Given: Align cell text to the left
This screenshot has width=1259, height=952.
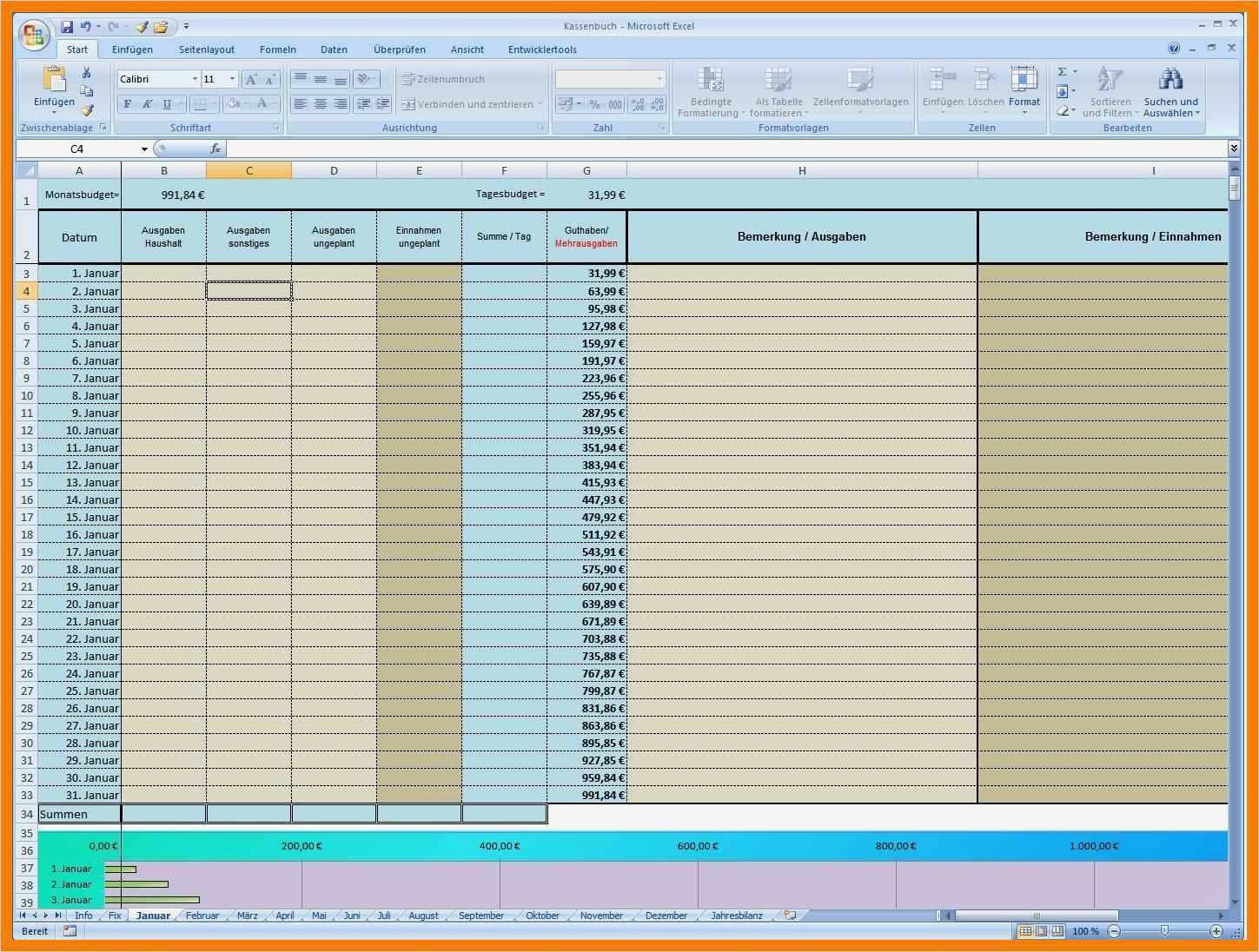Looking at the screenshot, I should pos(301,104).
